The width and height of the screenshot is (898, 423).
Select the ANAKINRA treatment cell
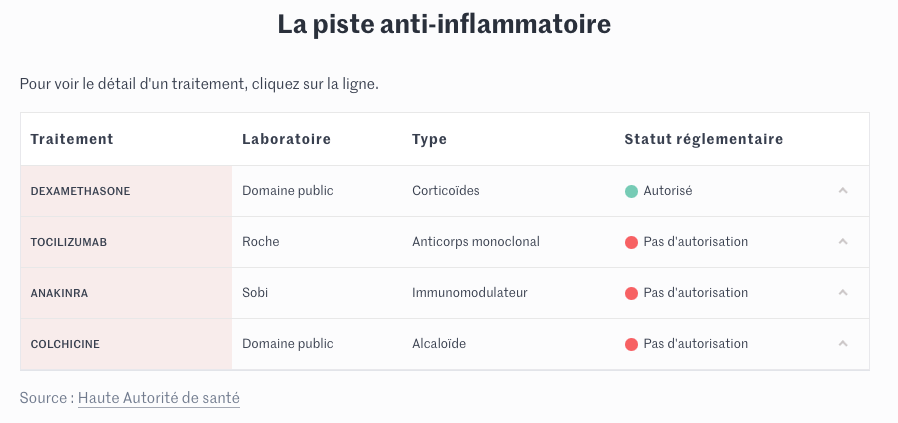pos(60,293)
